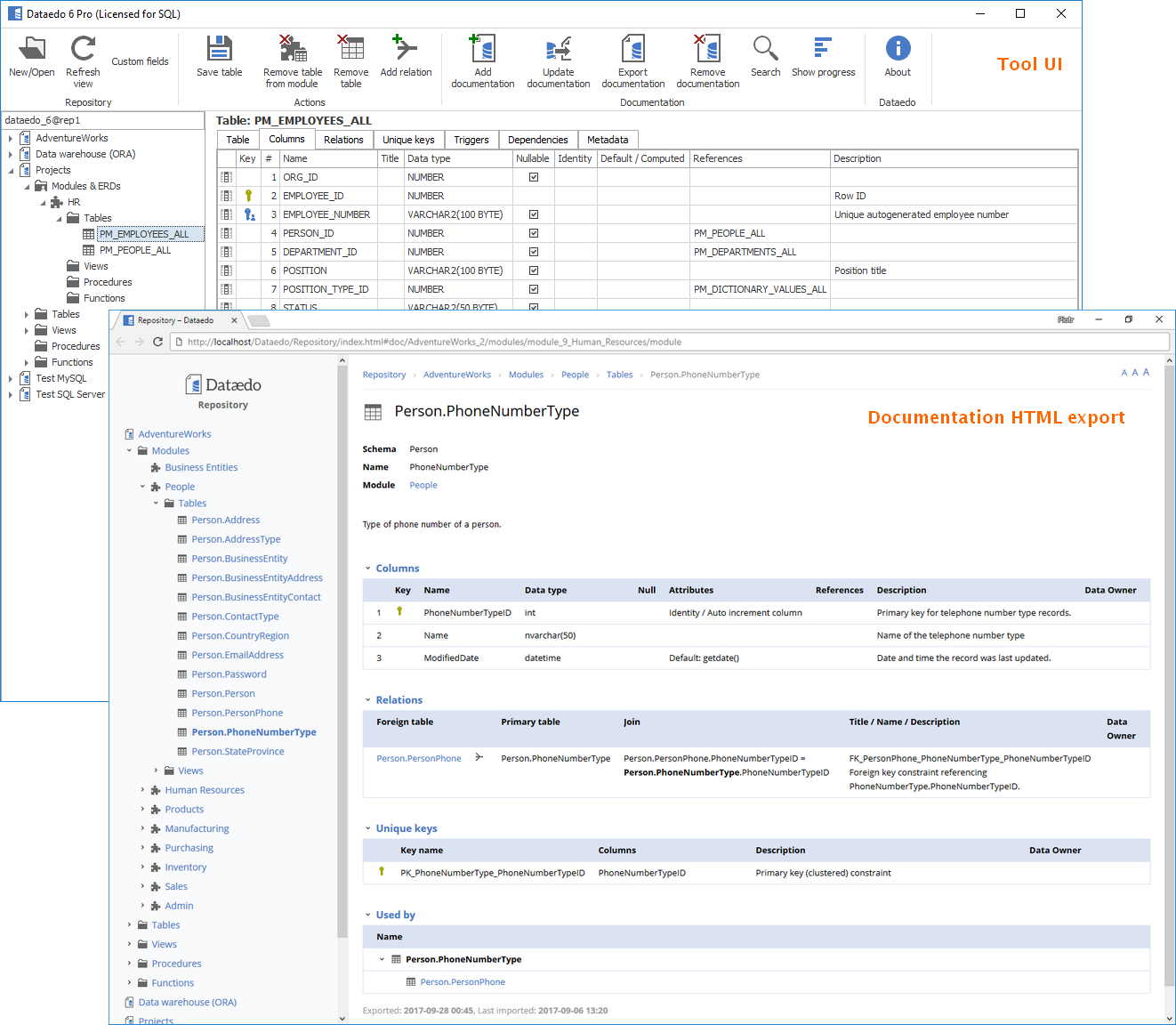The width and height of the screenshot is (1176, 1025).
Task: Open Person.Address link in sidebar
Action: pyautogui.click(x=226, y=521)
